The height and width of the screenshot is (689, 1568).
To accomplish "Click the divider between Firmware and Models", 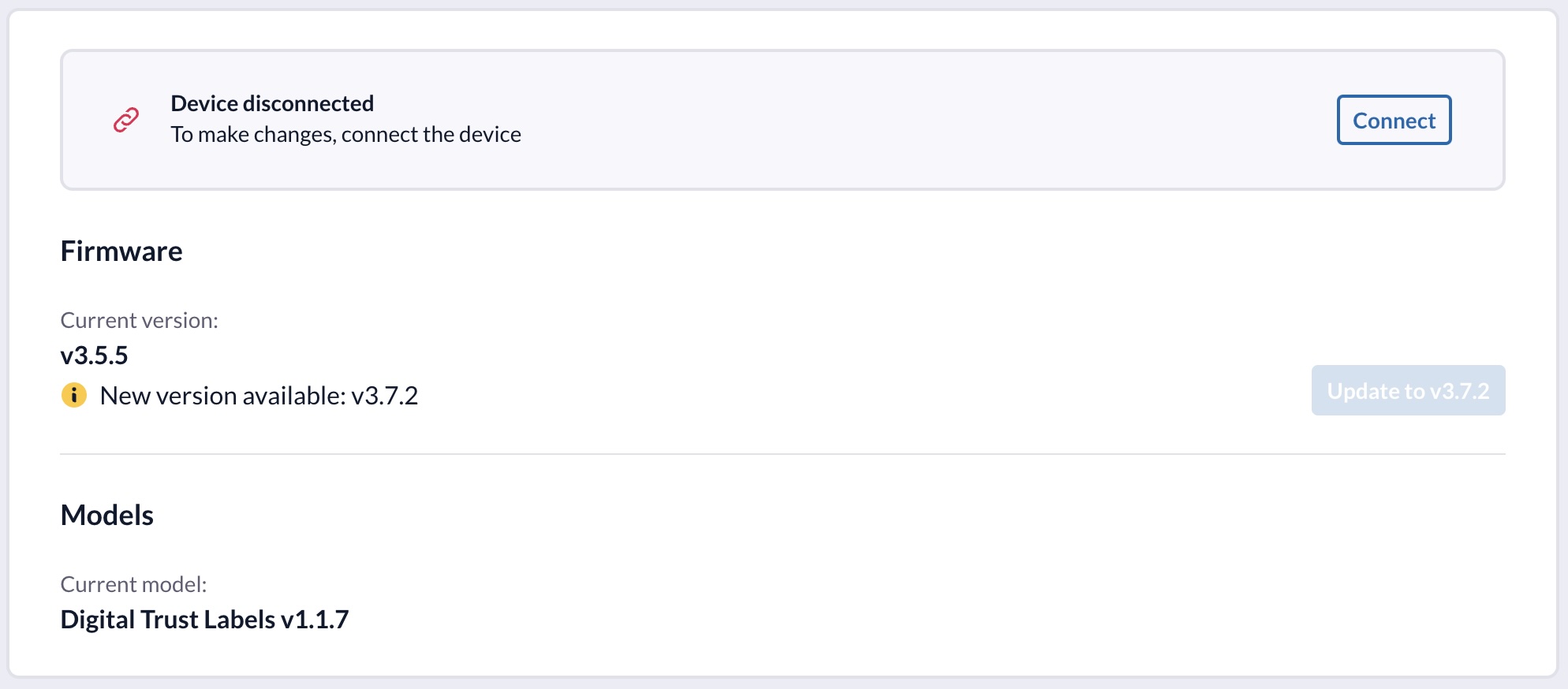I will [782, 454].
